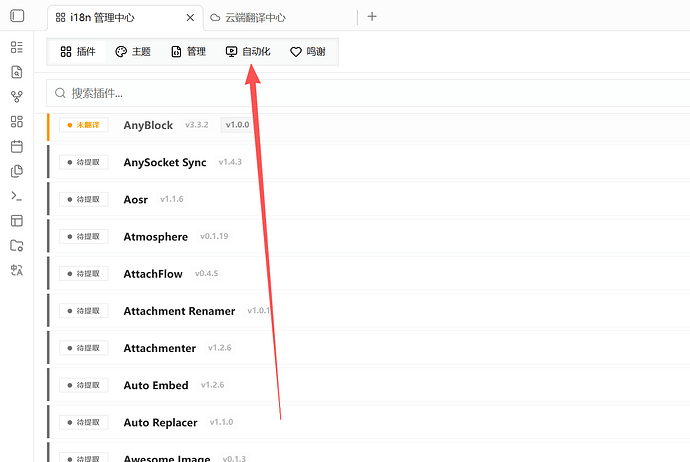
Task: Select the AttachFlow plugin name
Action: click(x=153, y=274)
